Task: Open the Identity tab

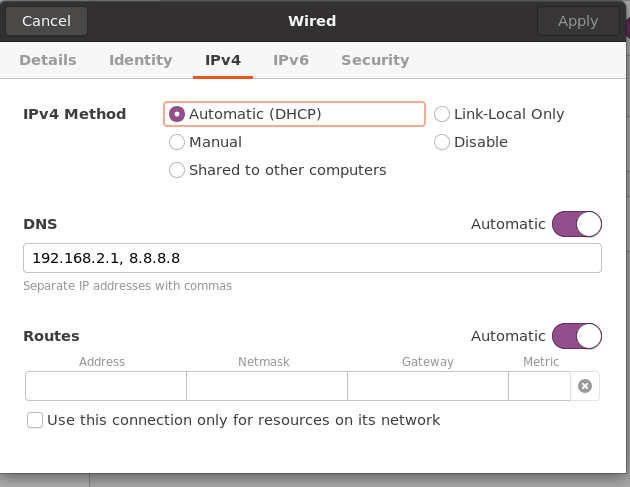Action: pos(140,60)
